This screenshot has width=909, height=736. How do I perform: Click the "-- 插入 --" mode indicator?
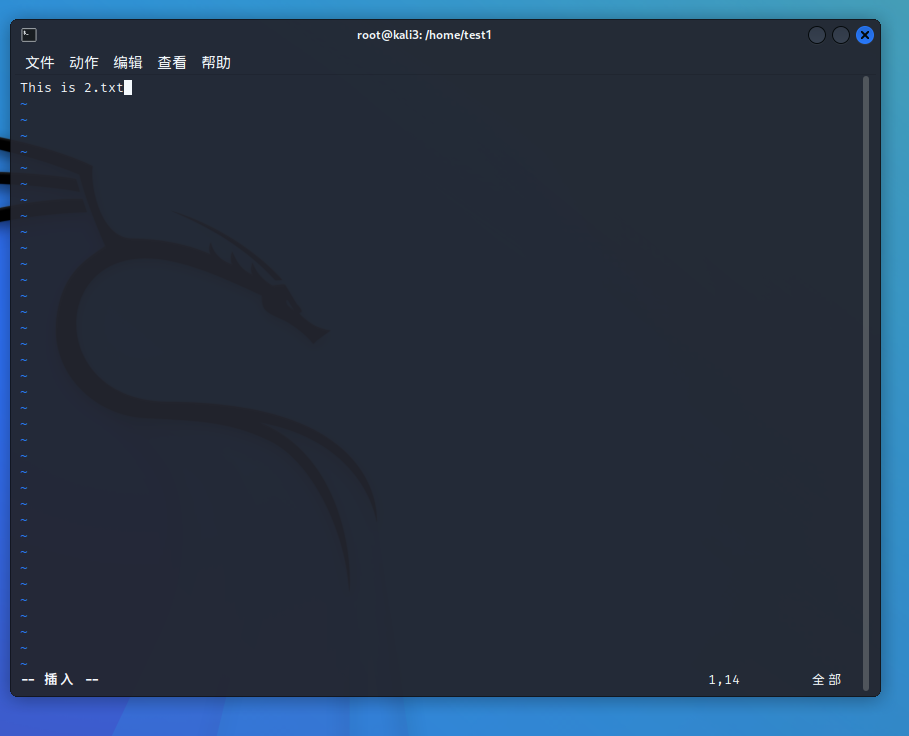pyautogui.click(x=60, y=679)
